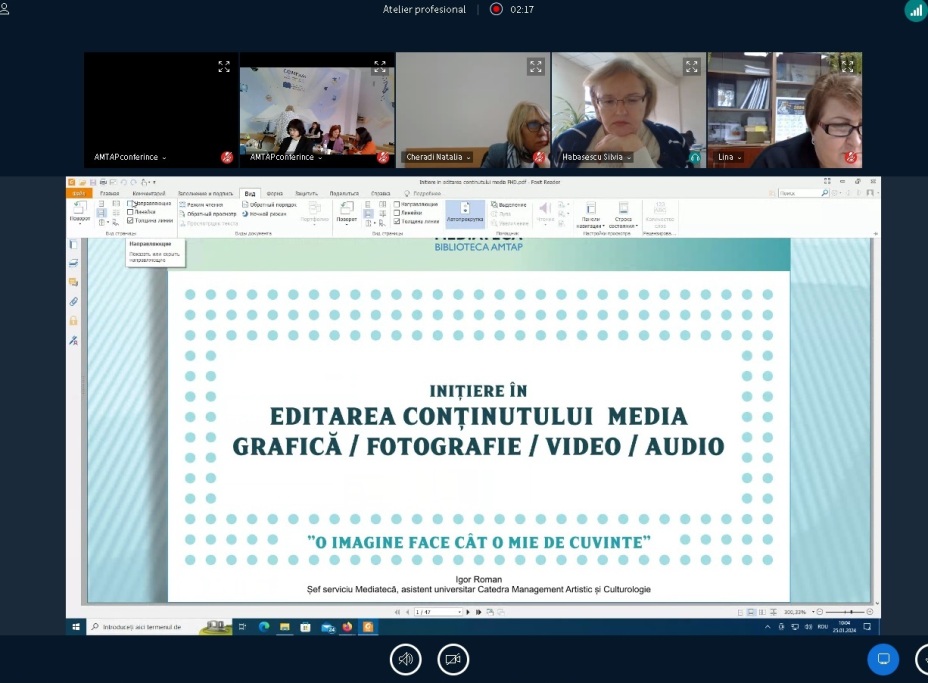Viewport: 928px width, 683px height.
Task: Open the Habasescu Silvia name dropdown
Action: point(597,157)
